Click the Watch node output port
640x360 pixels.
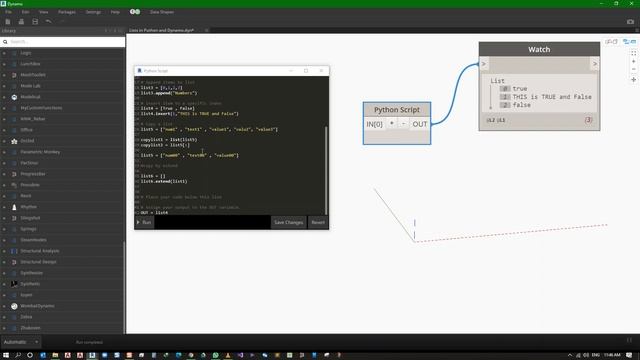595,64
